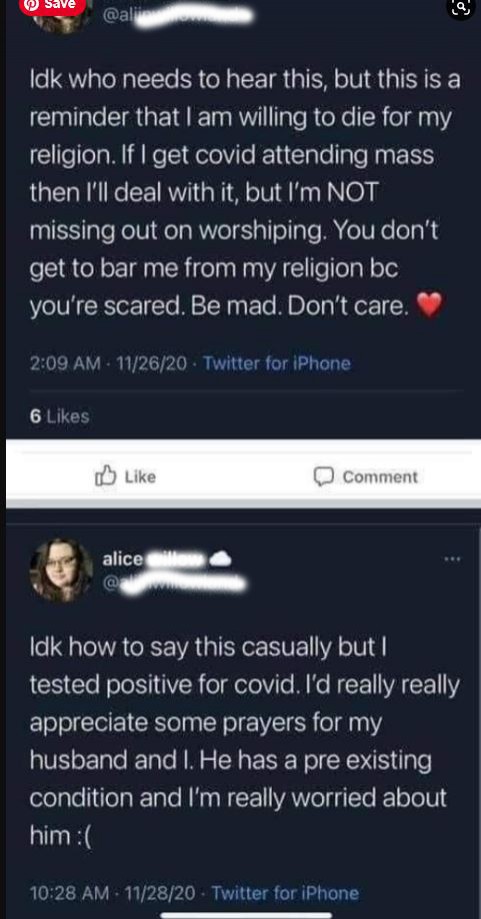Open the visual search lens icon

click(x=461, y=8)
